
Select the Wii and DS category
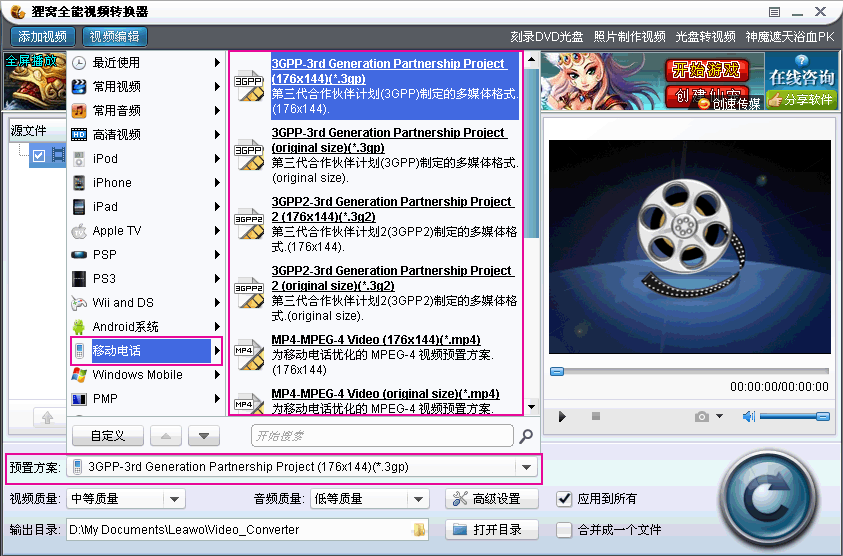(146, 303)
